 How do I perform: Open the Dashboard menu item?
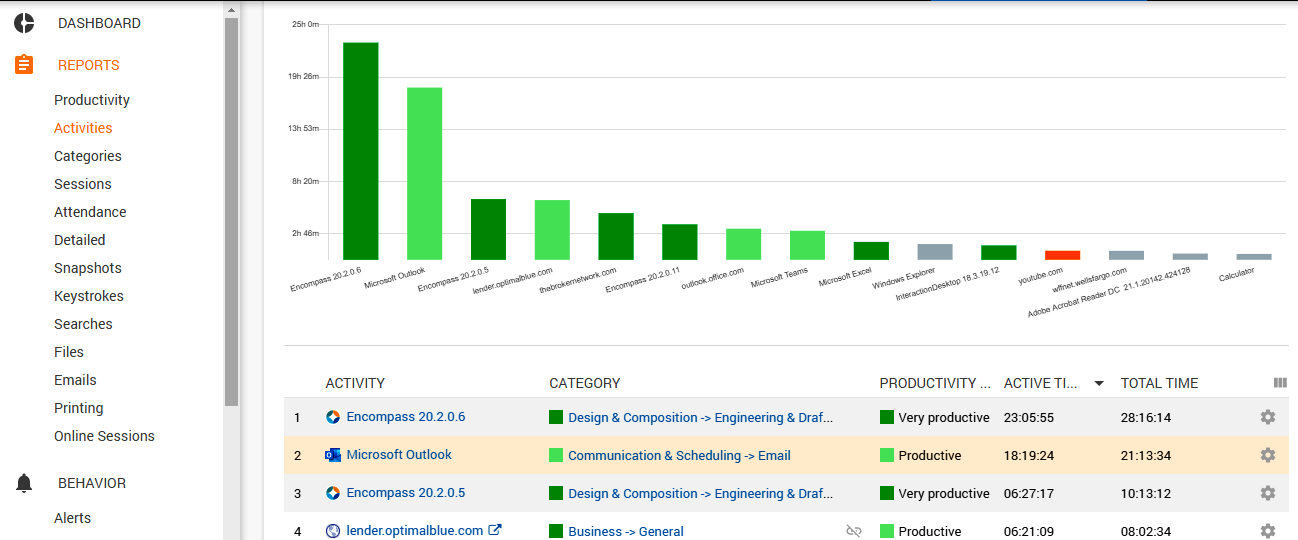(99, 23)
